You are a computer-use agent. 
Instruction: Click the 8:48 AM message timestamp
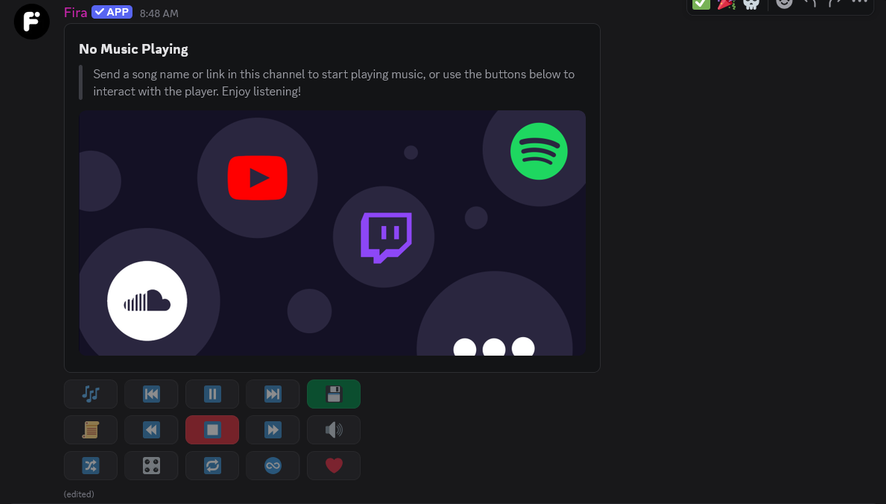[x=159, y=14]
